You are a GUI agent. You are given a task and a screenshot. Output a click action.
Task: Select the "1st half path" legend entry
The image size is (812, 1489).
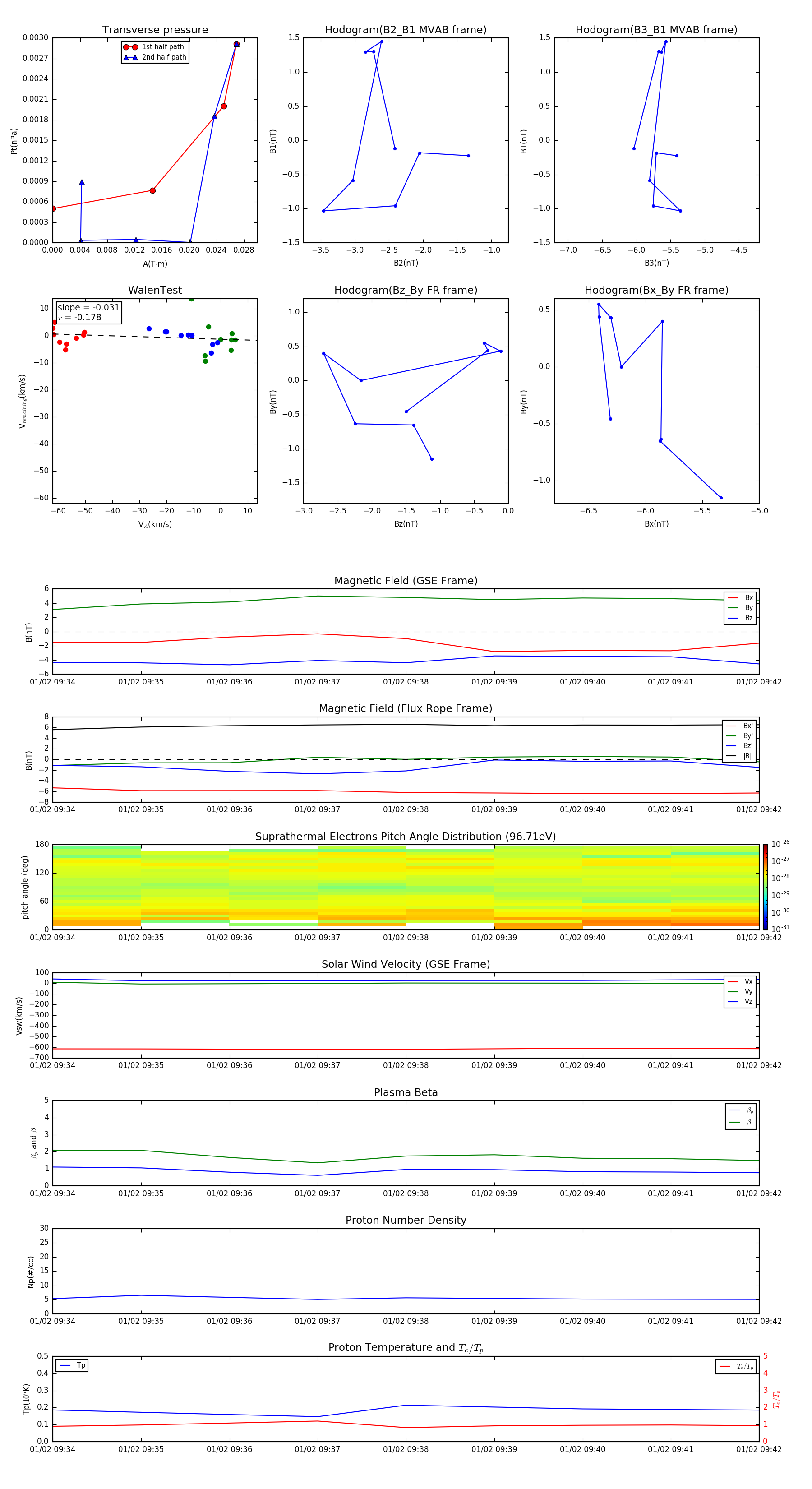pos(154,47)
